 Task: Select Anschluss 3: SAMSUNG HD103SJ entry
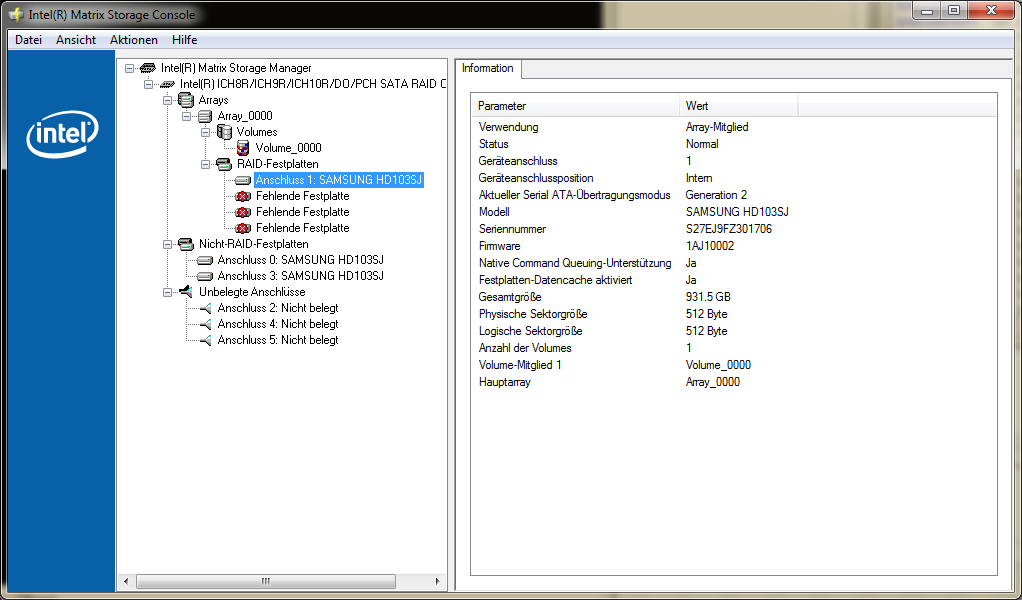300,276
